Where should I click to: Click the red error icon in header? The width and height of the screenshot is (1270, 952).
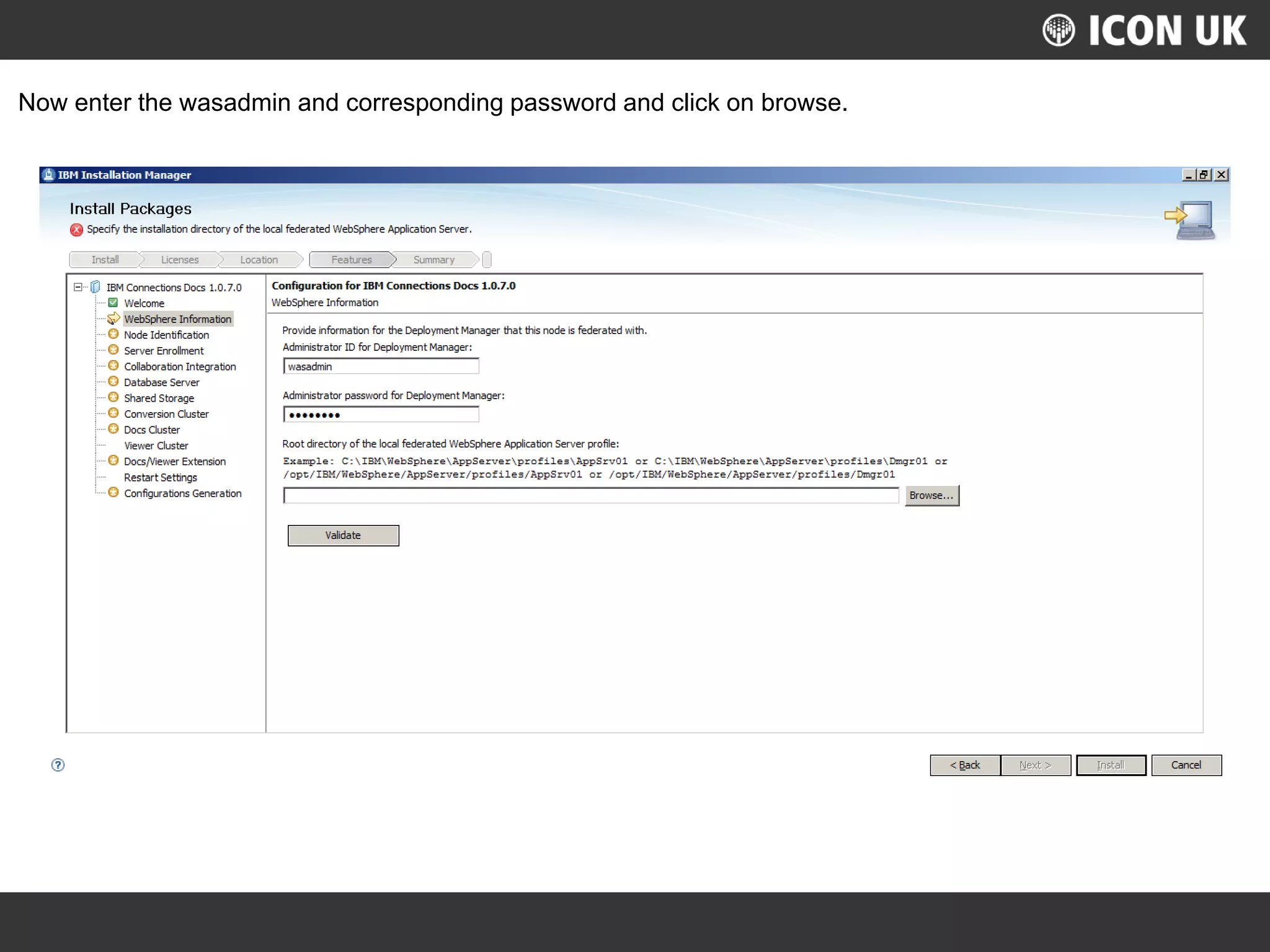[76, 229]
